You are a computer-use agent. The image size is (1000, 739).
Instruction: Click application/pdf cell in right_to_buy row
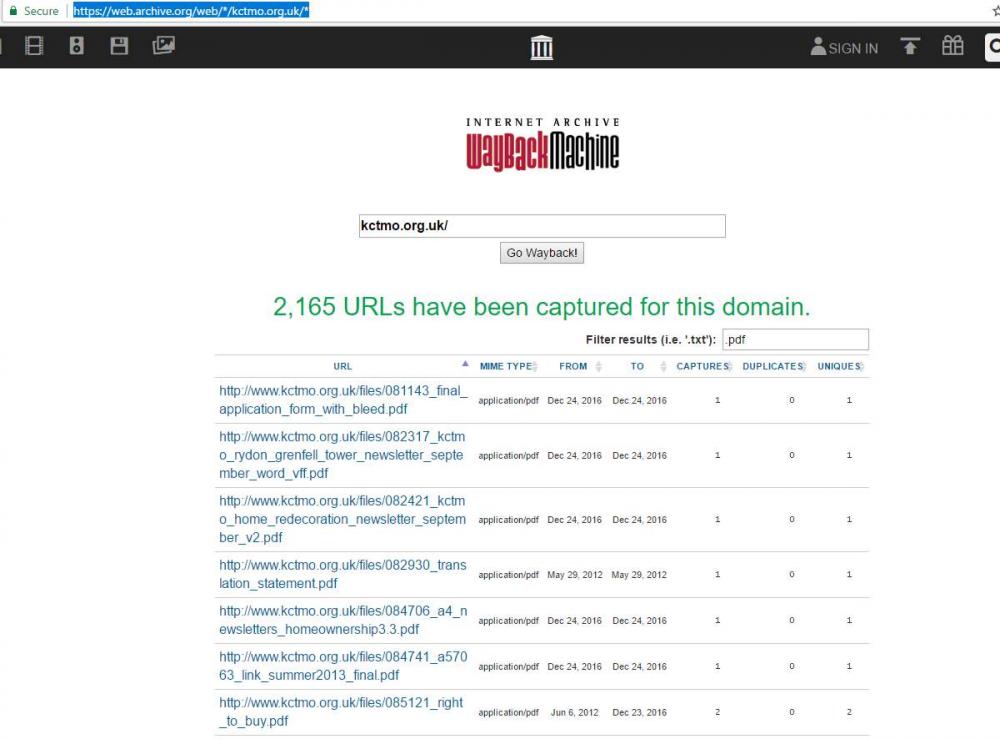point(508,712)
